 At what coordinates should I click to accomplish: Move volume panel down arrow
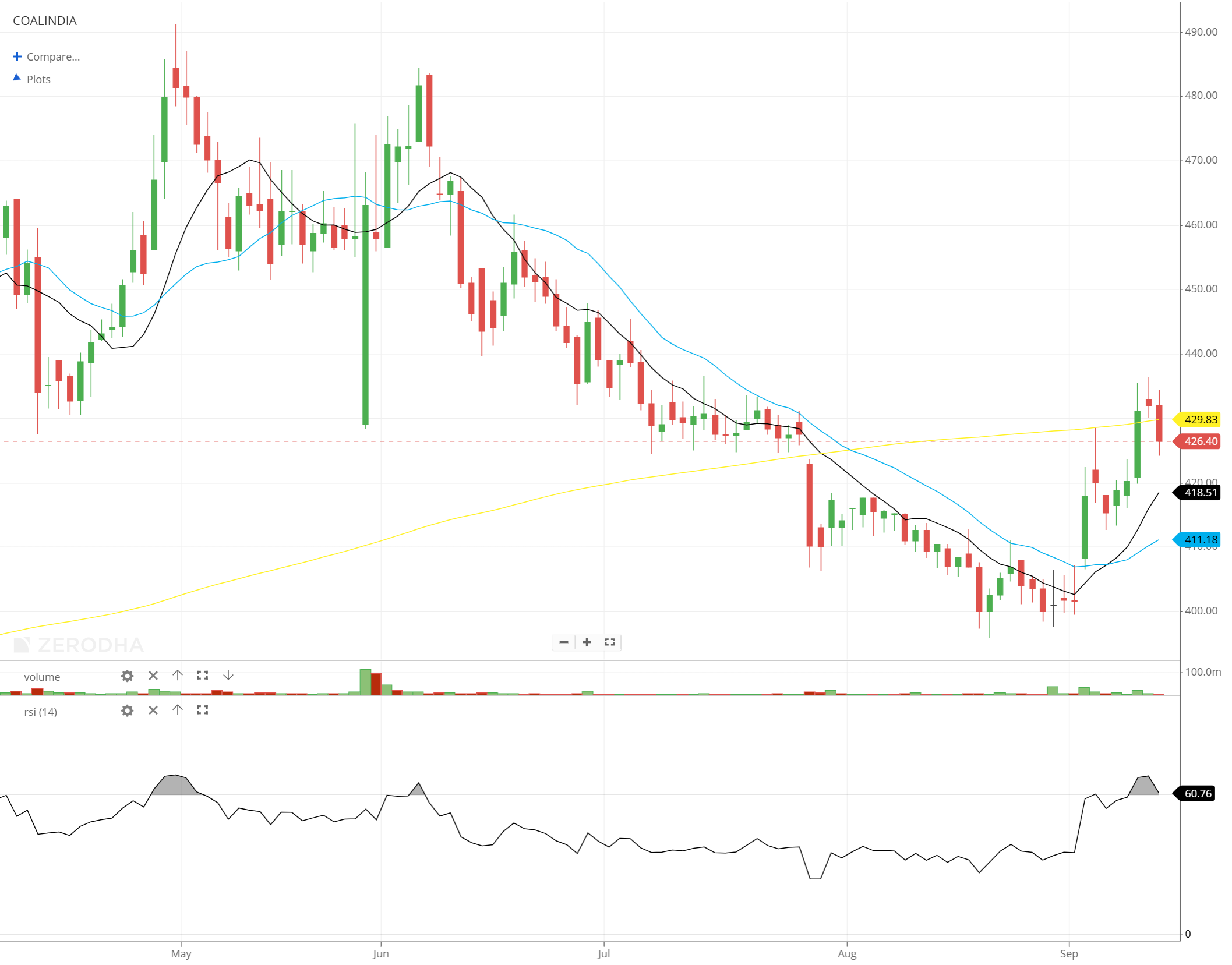click(228, 676)
